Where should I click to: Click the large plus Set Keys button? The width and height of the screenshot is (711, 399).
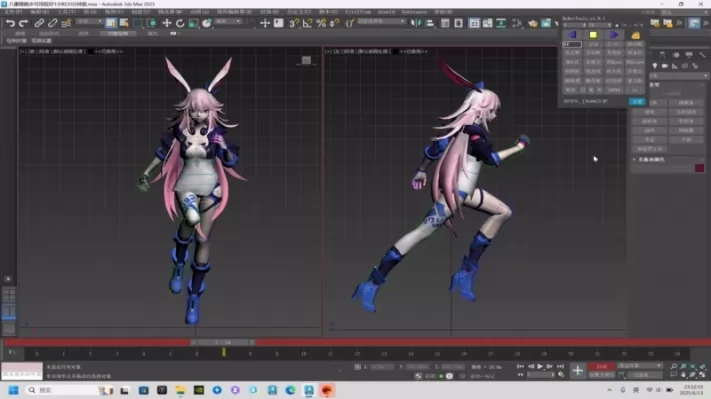(577, 370)
